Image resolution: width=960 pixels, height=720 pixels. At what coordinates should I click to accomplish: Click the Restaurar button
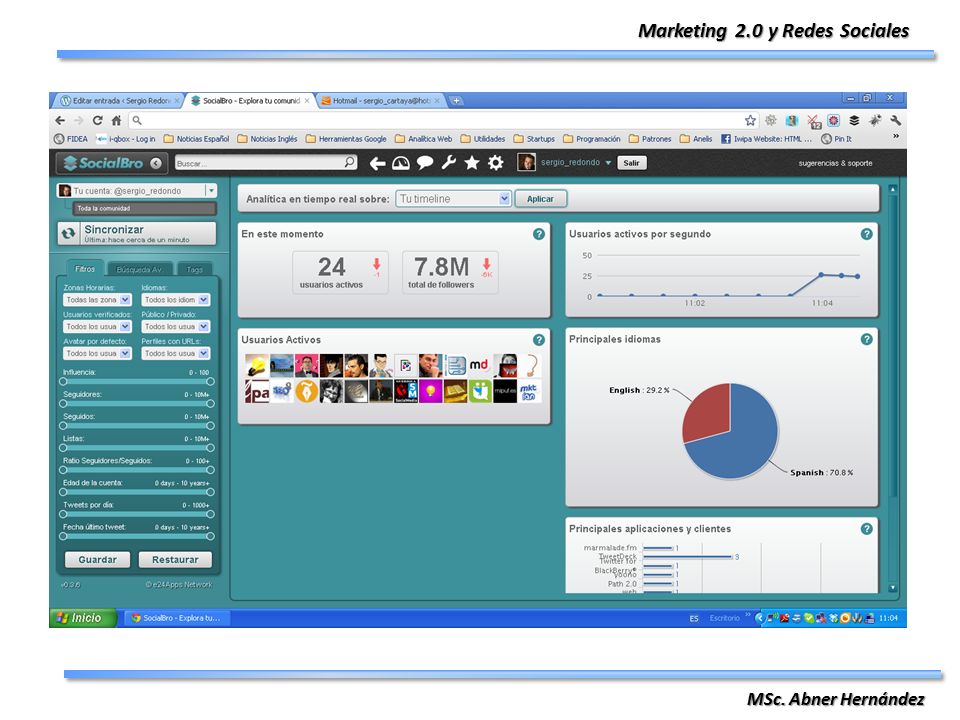point(175,560)
